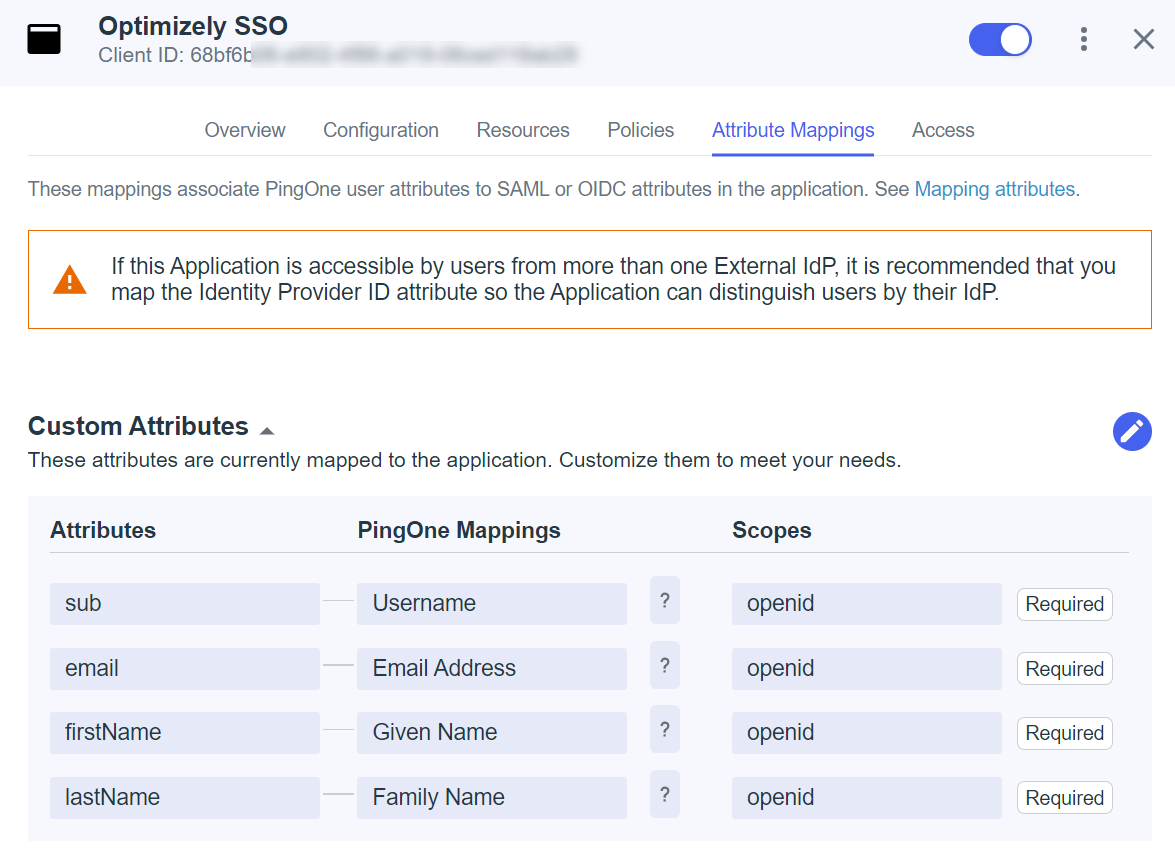Click the firstName attribute field
1175x853 pixels.
click(185, 732)
